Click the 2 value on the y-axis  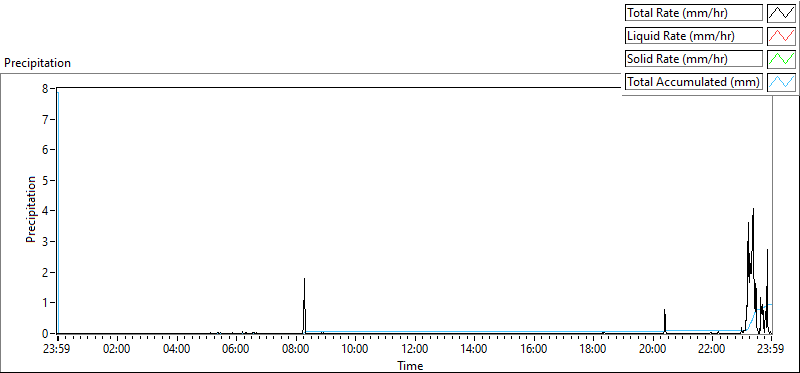tap(45, 272)
